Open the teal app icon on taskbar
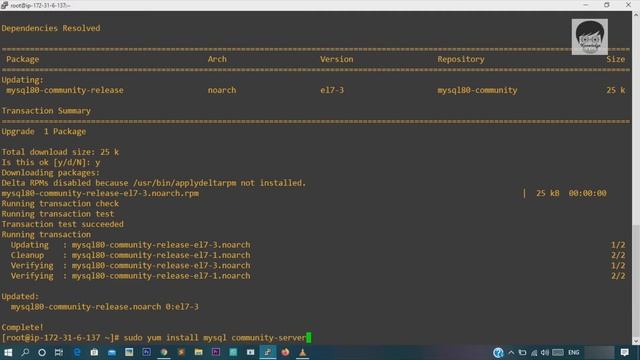640x360 pixels. click(x=233, y=352)
